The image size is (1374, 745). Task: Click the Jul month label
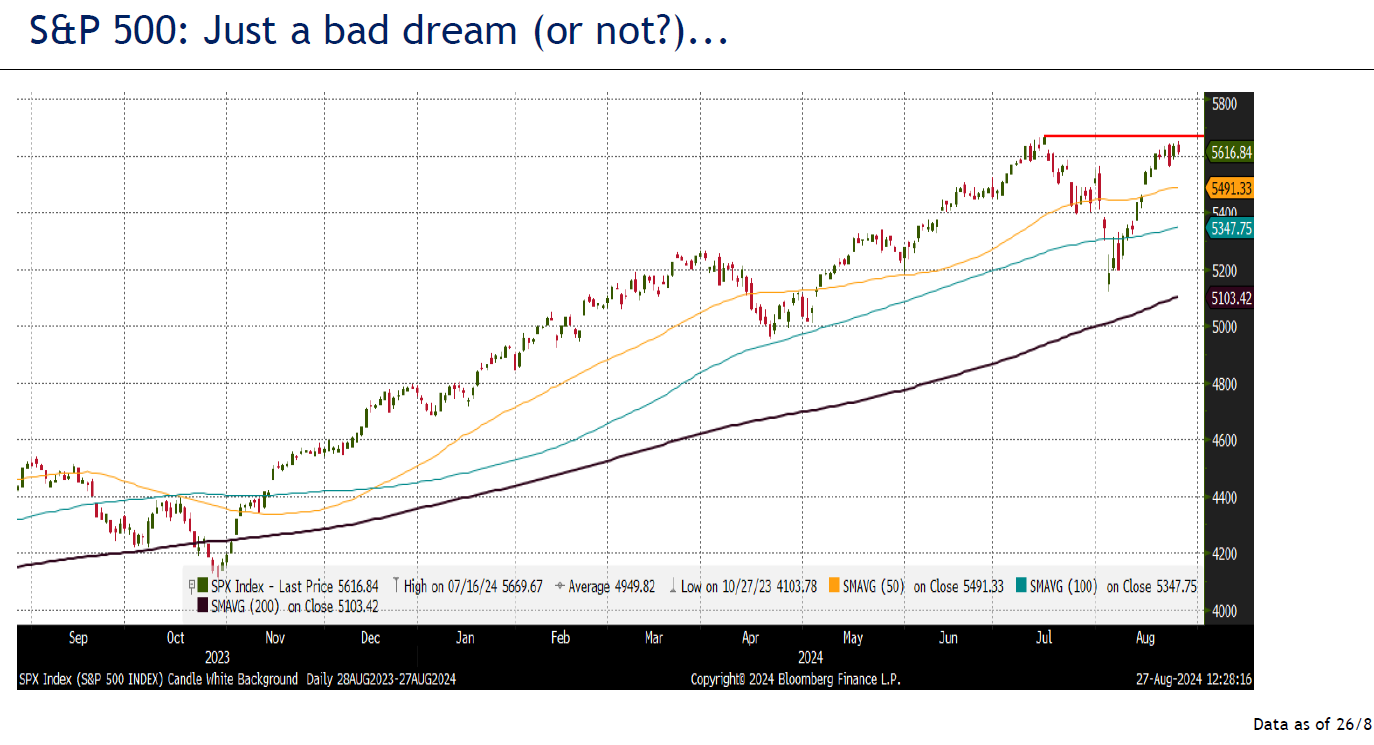[1046, 637]
